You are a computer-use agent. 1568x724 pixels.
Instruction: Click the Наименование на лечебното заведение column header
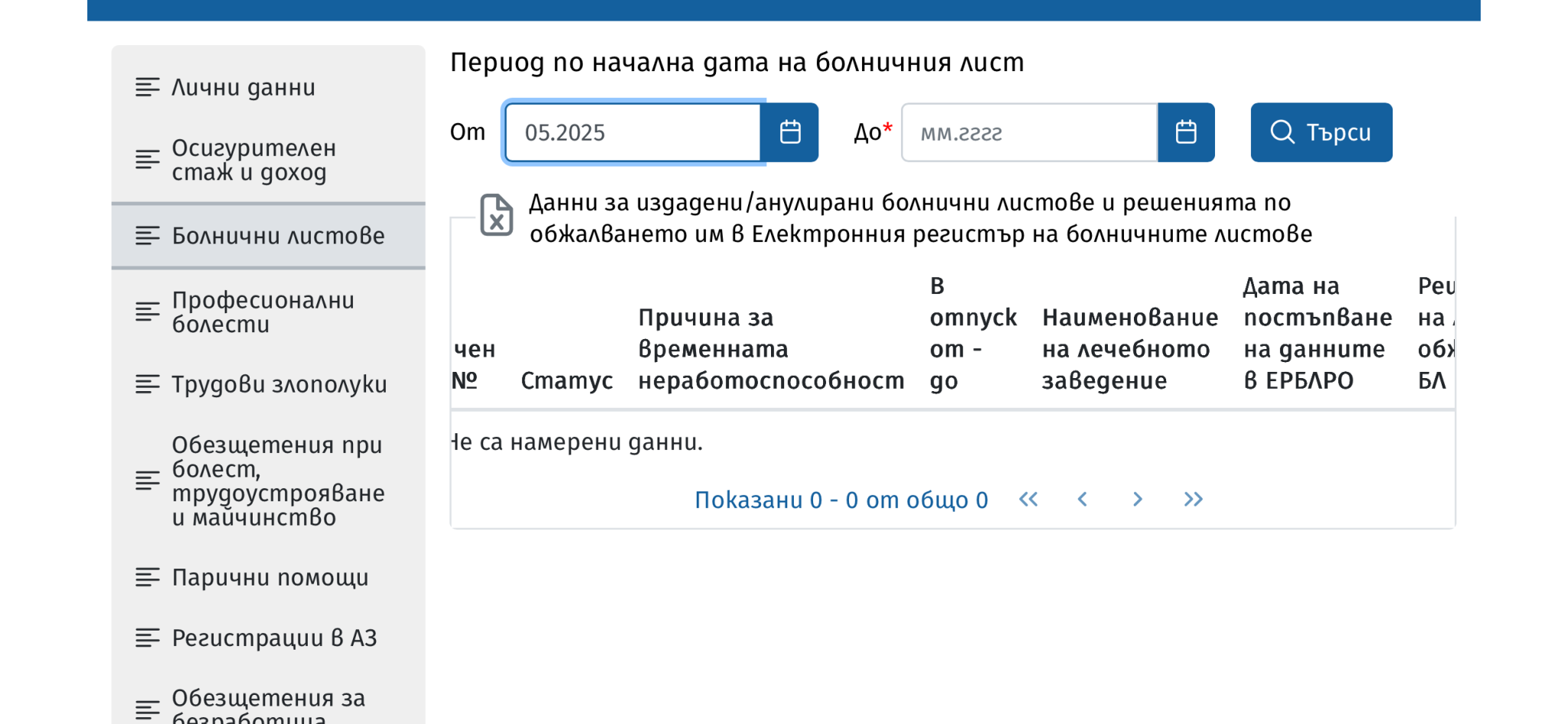click(1129, 349)
